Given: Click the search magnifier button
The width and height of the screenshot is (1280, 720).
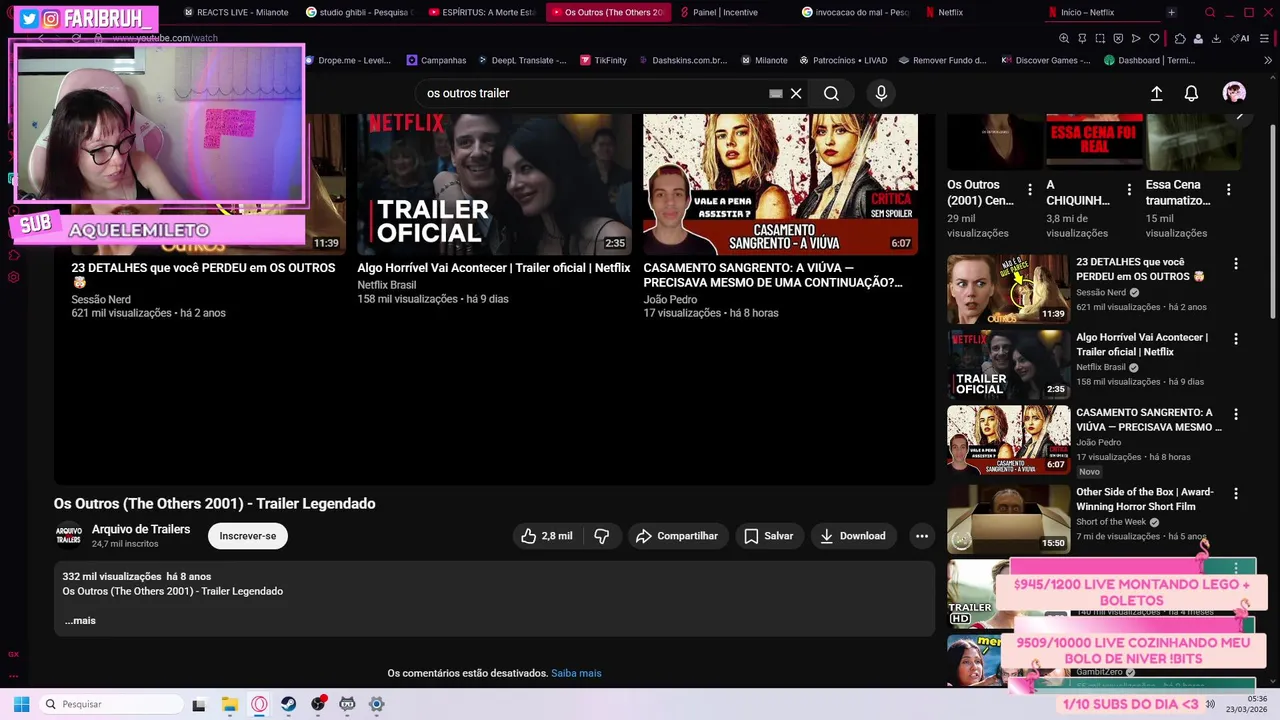Looking at the screenshot, I should [831, 93].
